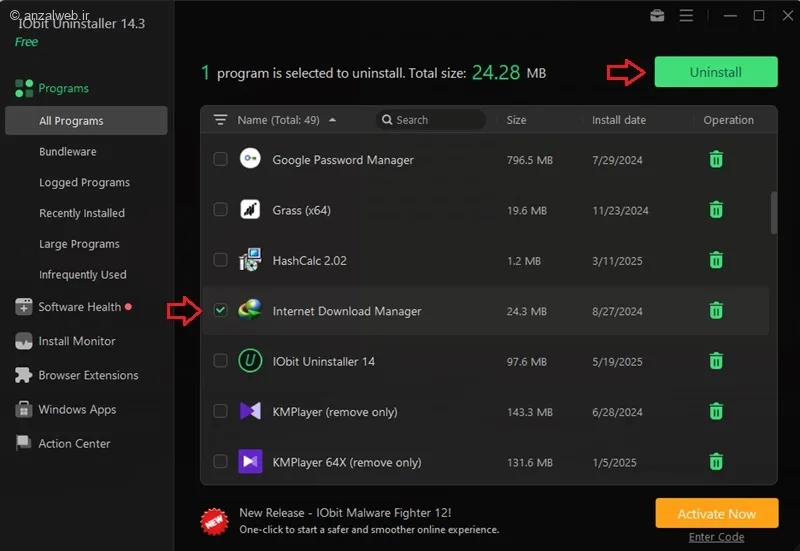Uncheck the Internet Download Manager checkbox
Viewport: 800px width, 551px height.
(x=220, y=310)
